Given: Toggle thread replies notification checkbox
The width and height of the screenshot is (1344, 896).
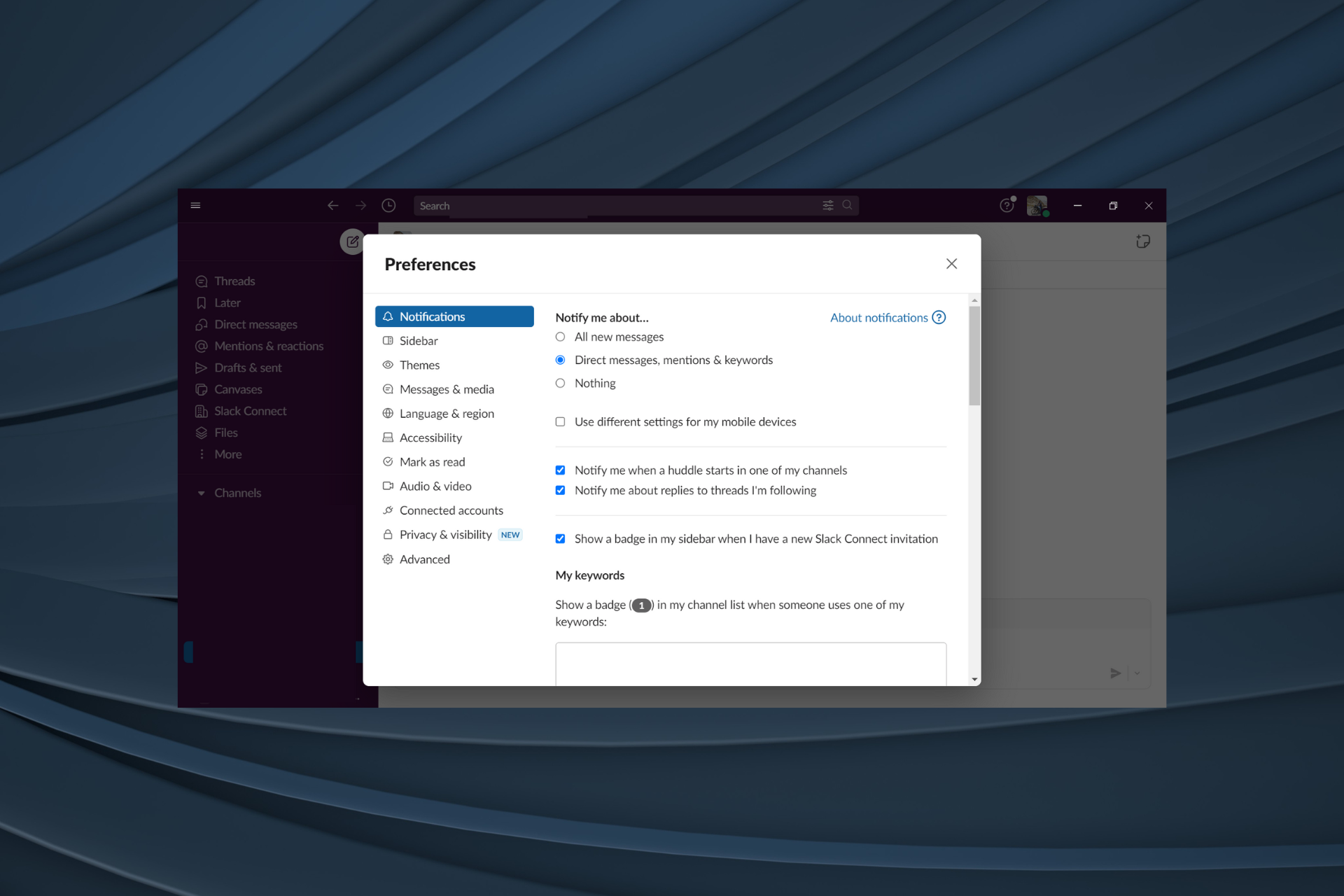Looking at the screenshot, I should coord(560,491).
